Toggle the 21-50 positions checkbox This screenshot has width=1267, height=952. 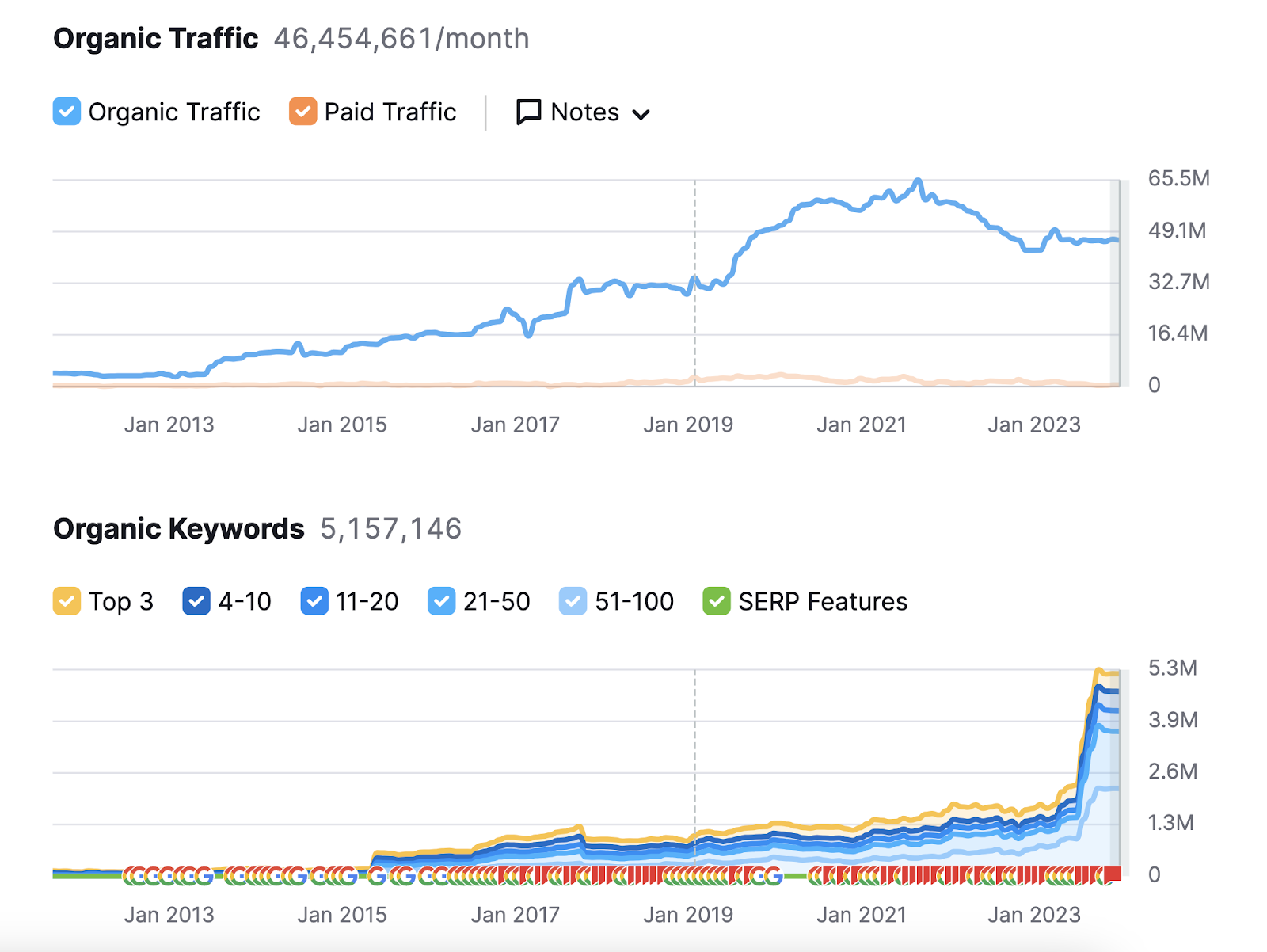tap(441, 601)
